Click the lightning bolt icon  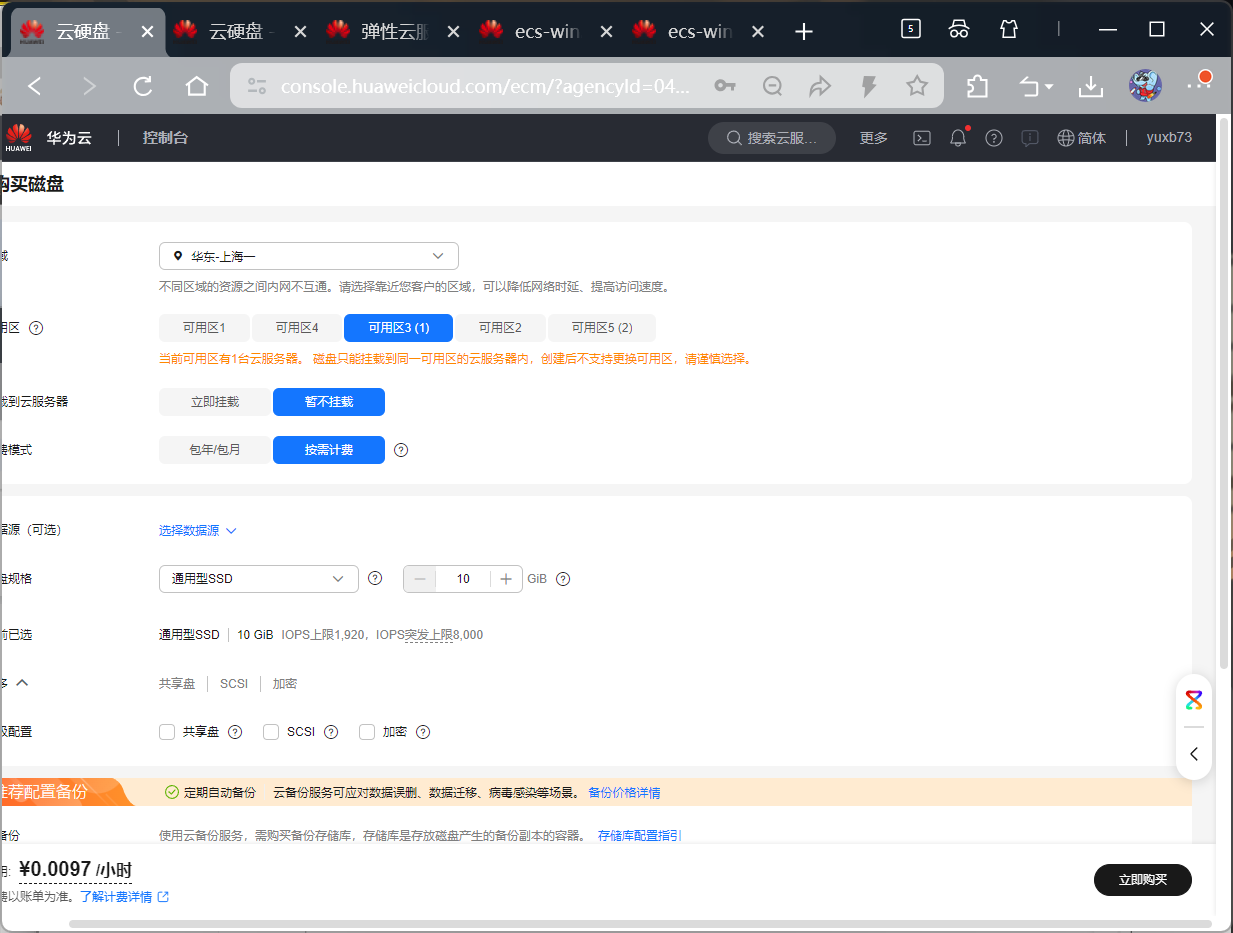pos(869,86)
